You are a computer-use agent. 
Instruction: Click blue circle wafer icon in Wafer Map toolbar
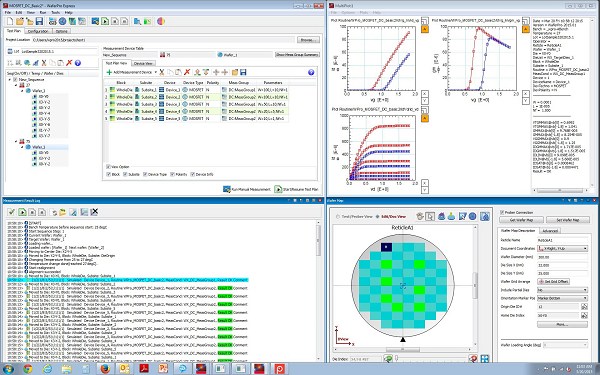click(x=473, y=216)
